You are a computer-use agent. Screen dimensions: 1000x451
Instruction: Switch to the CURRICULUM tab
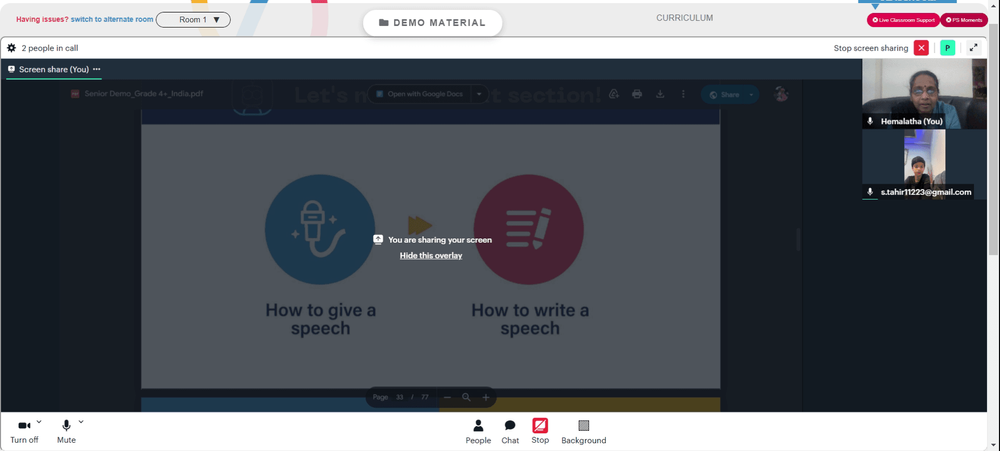pyautogui.click(x=684, y=18)
